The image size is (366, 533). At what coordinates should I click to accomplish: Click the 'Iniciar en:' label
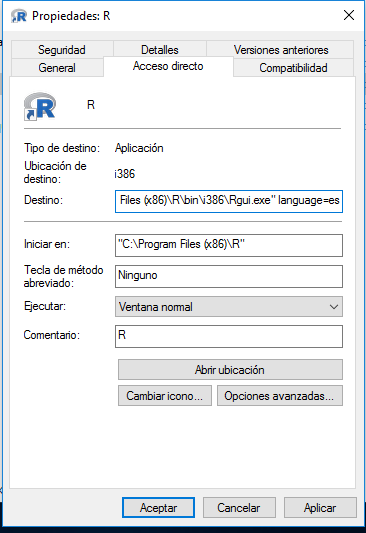47,244
